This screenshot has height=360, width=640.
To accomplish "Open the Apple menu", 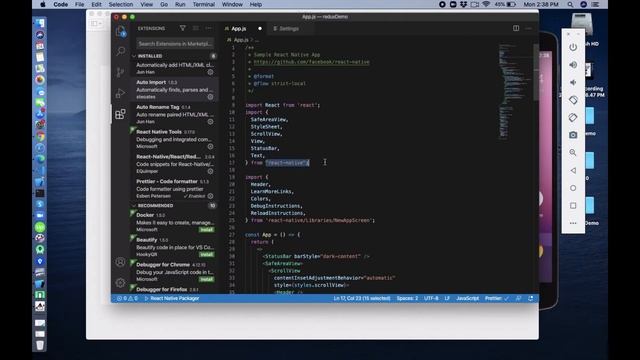I will tap(43, 4).
